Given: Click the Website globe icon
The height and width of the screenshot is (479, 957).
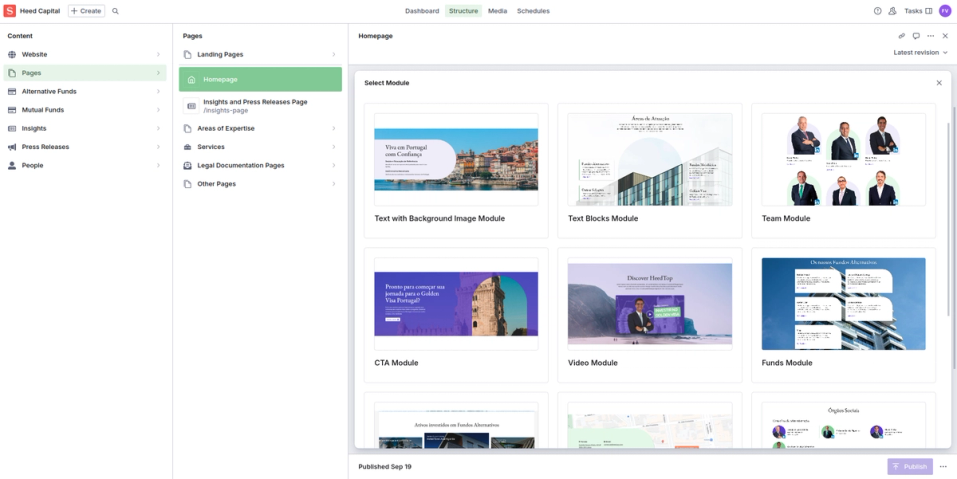Looking at the screenshot, I should click(12, 54).
